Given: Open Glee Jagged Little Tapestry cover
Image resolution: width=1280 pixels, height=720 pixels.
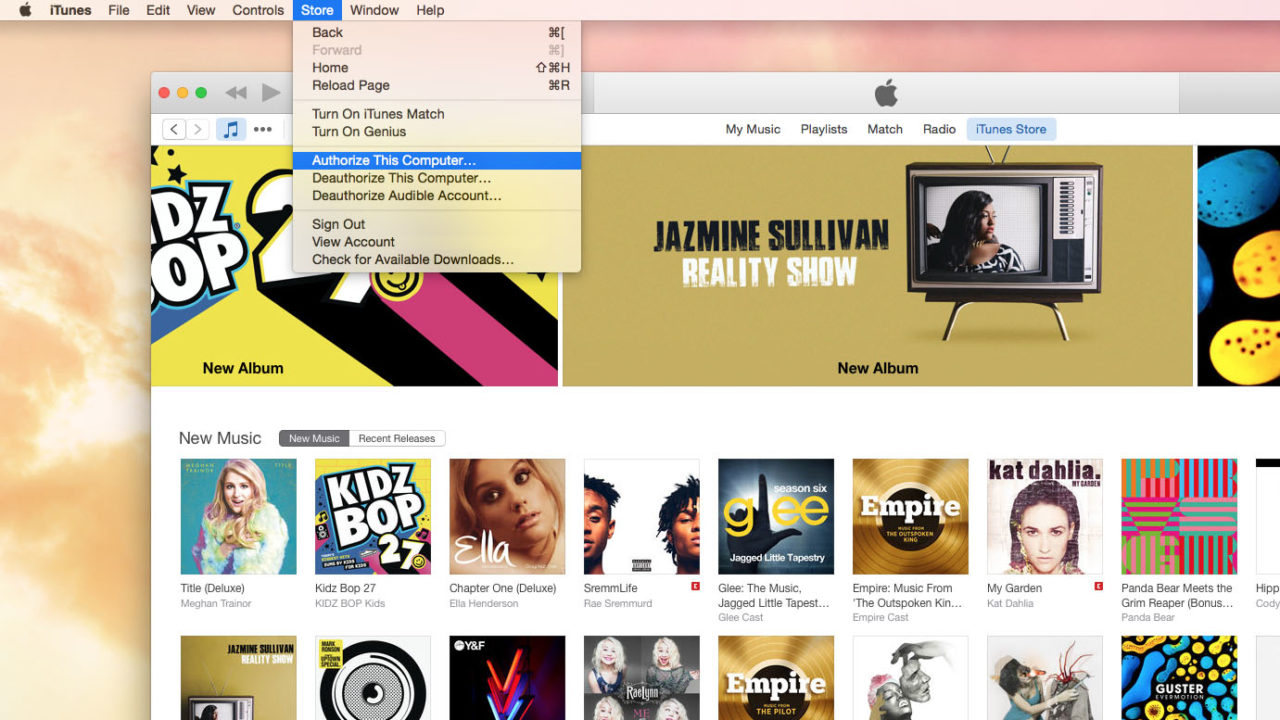Looking at the screenshot, I should (776, 516).
